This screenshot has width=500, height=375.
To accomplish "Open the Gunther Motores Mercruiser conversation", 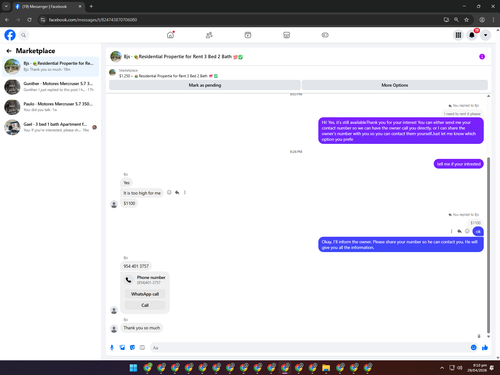I will [x=51, y=87].
